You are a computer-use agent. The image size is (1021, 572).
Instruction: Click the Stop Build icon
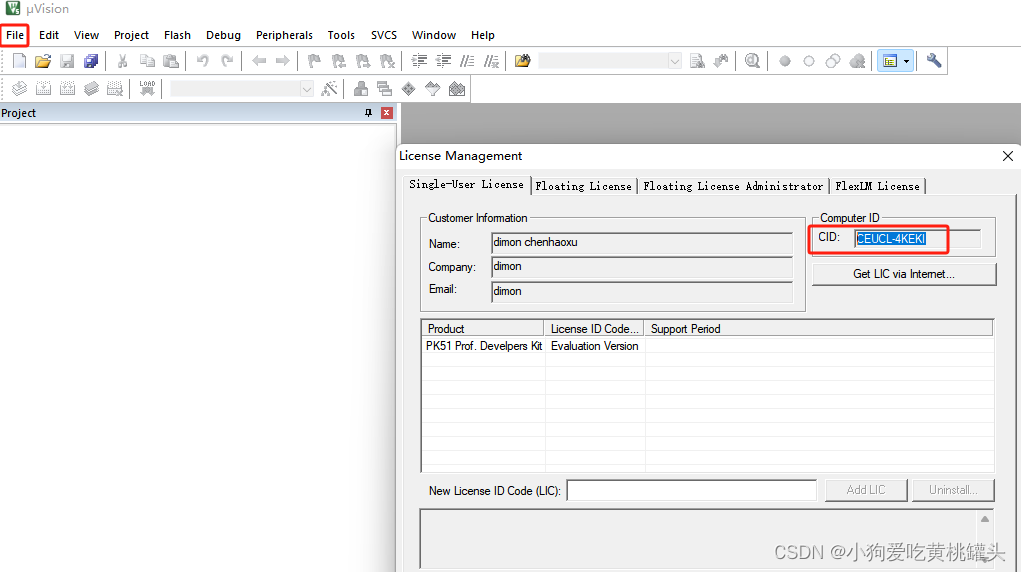tap(115, 89)
